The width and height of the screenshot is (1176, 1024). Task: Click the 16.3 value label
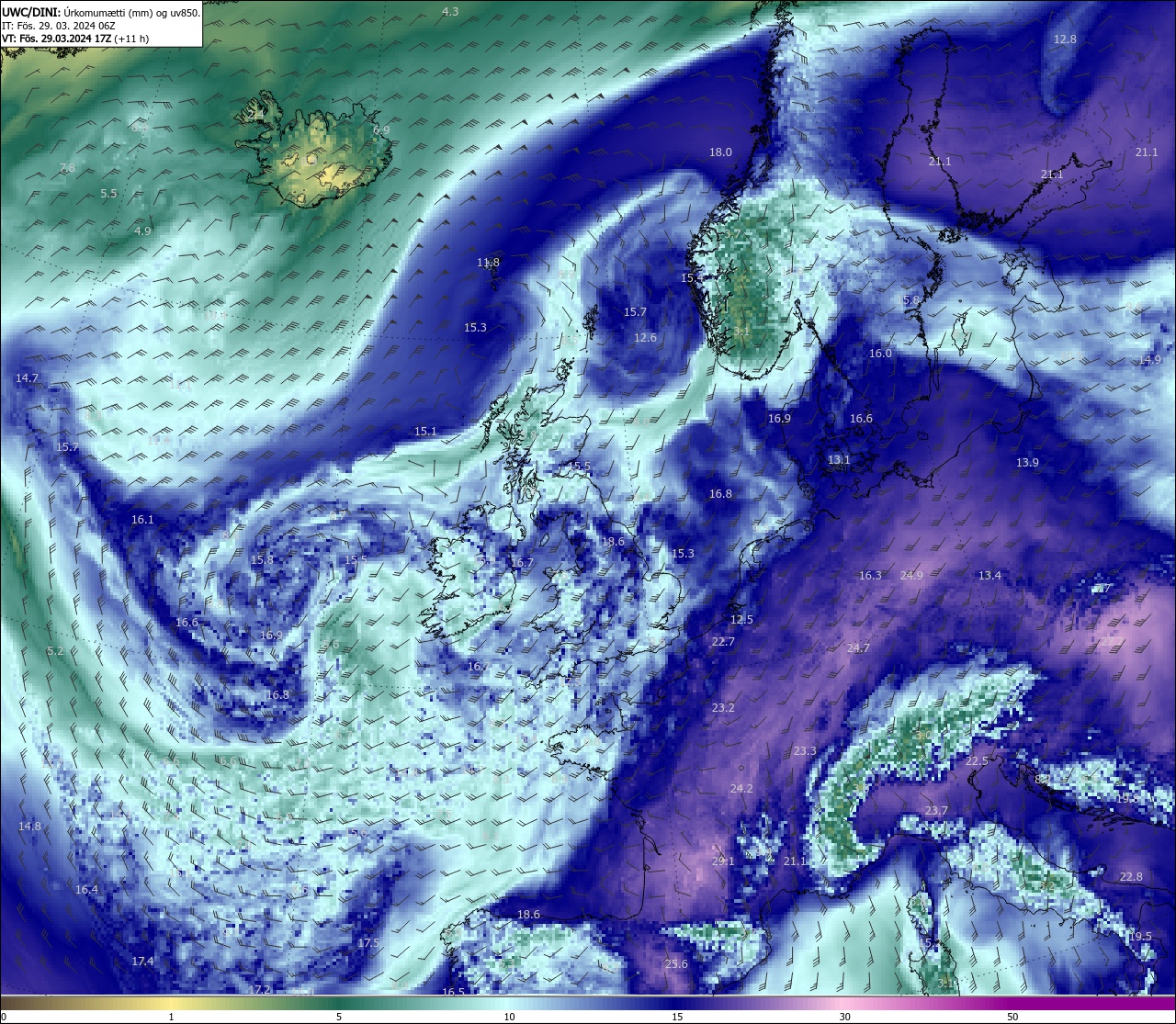pyautogui.click(x=870, y=576)
